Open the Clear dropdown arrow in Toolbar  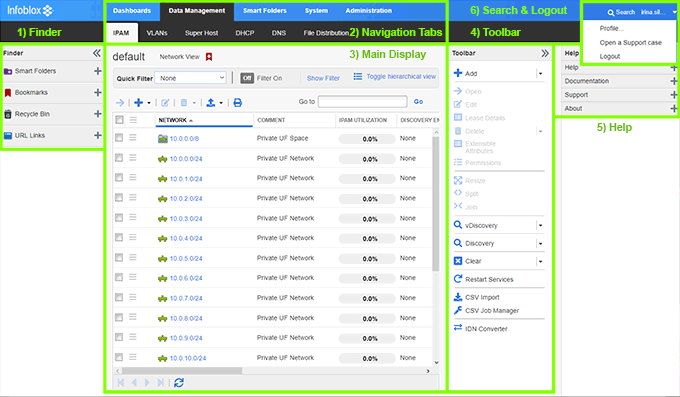click(x=540, y=261)
